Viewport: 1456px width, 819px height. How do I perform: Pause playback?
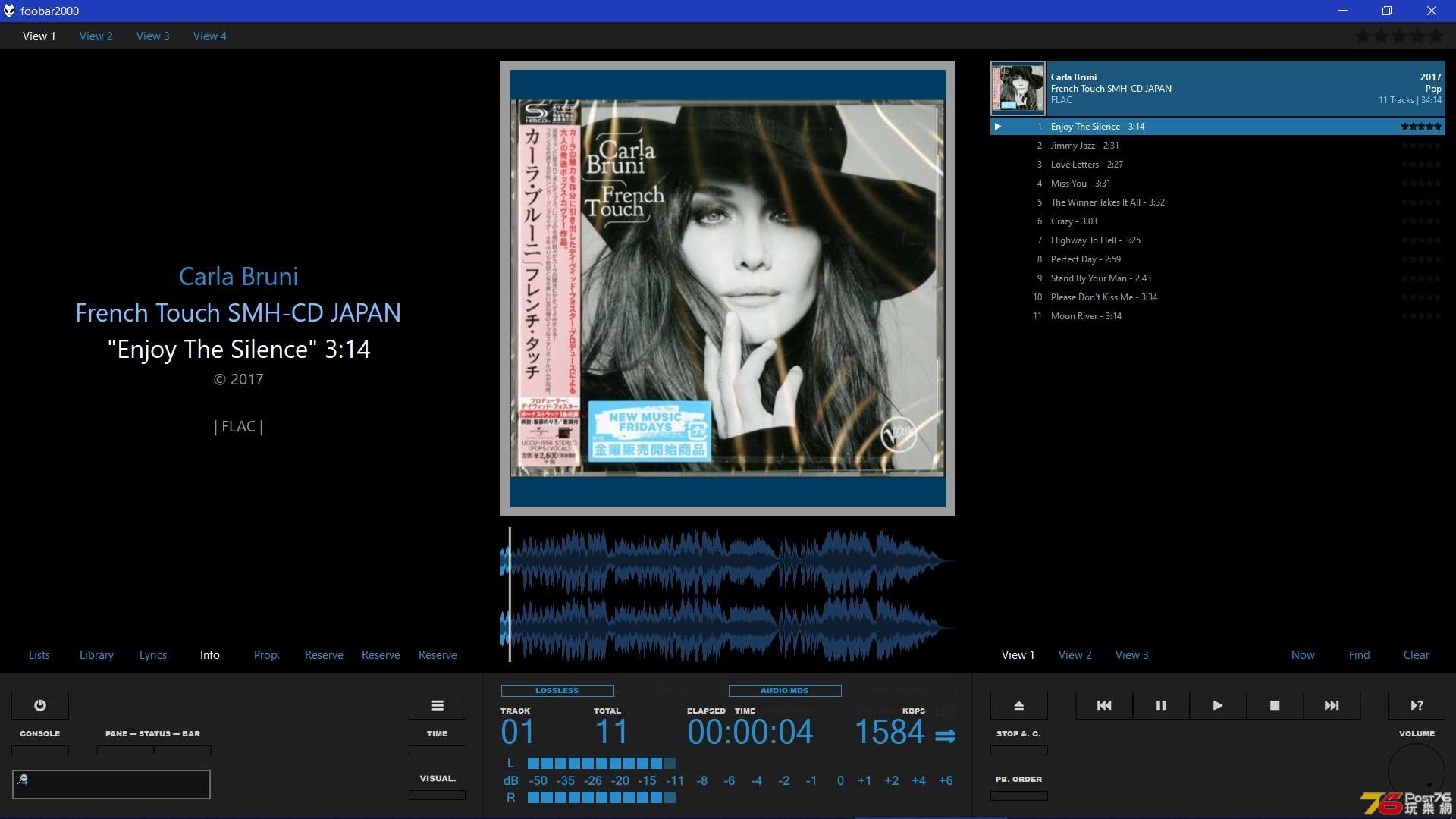(1161, 705)
